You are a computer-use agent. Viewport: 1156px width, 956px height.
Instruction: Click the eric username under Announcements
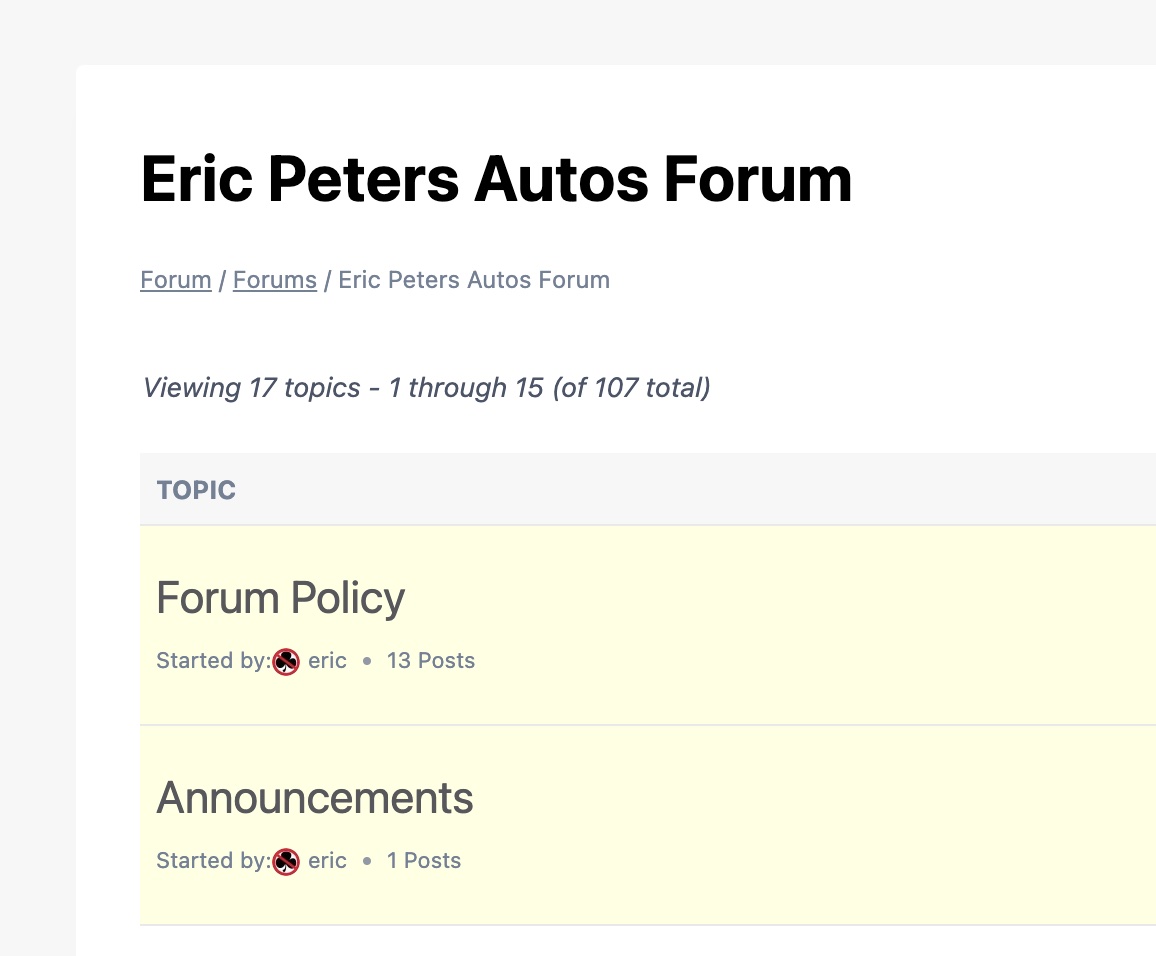tap(327, 861)
